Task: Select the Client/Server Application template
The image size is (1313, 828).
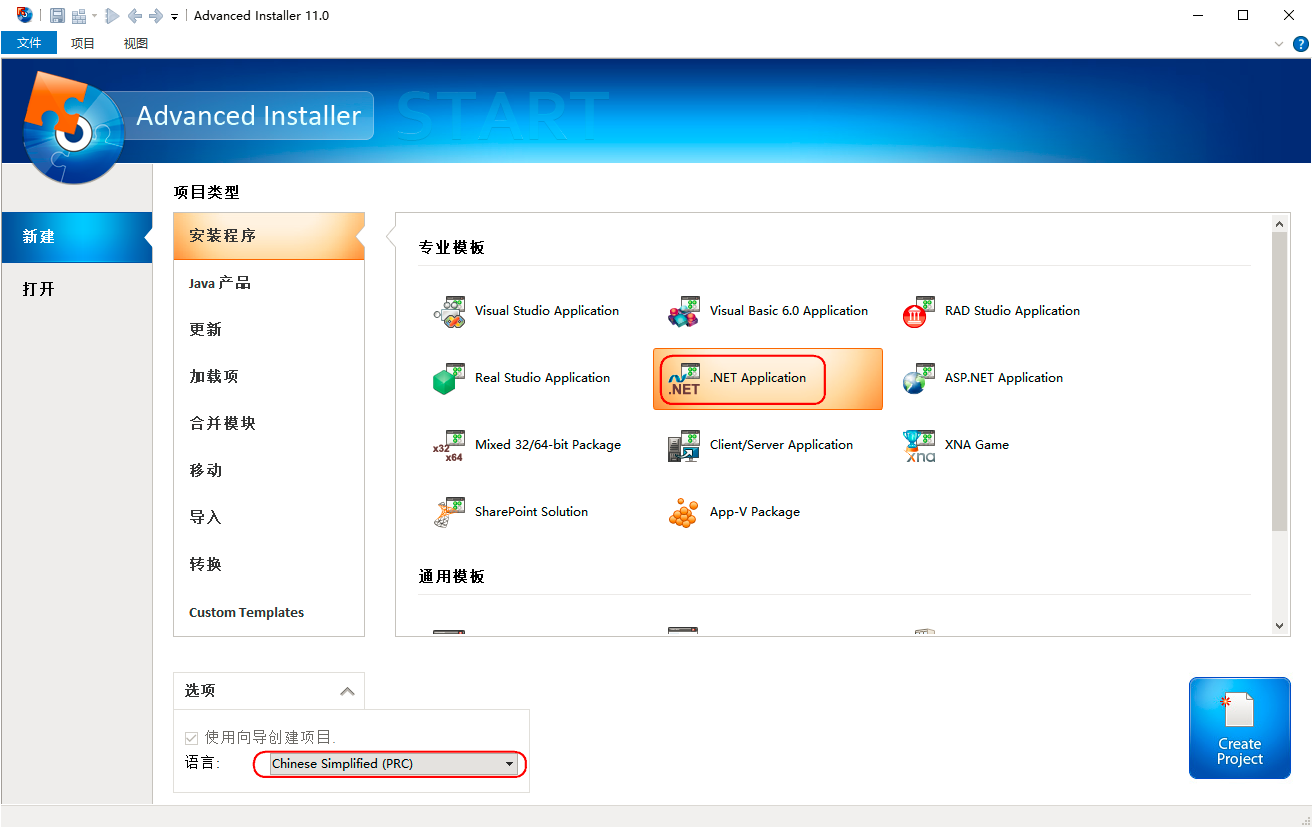Action: point(781,445)
